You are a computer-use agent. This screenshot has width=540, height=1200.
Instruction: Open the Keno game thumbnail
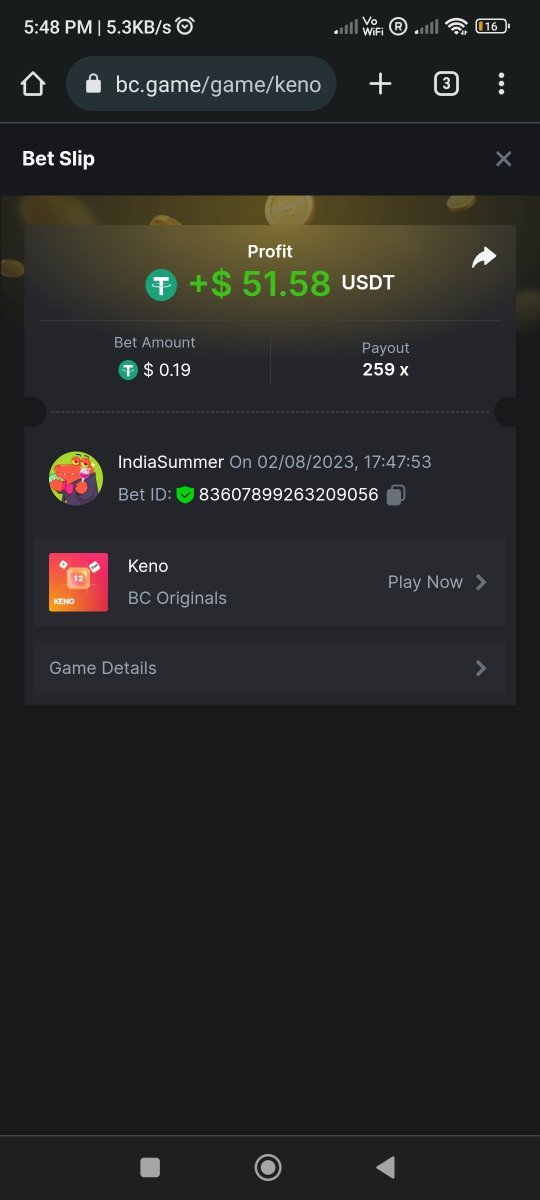(78, 582)
